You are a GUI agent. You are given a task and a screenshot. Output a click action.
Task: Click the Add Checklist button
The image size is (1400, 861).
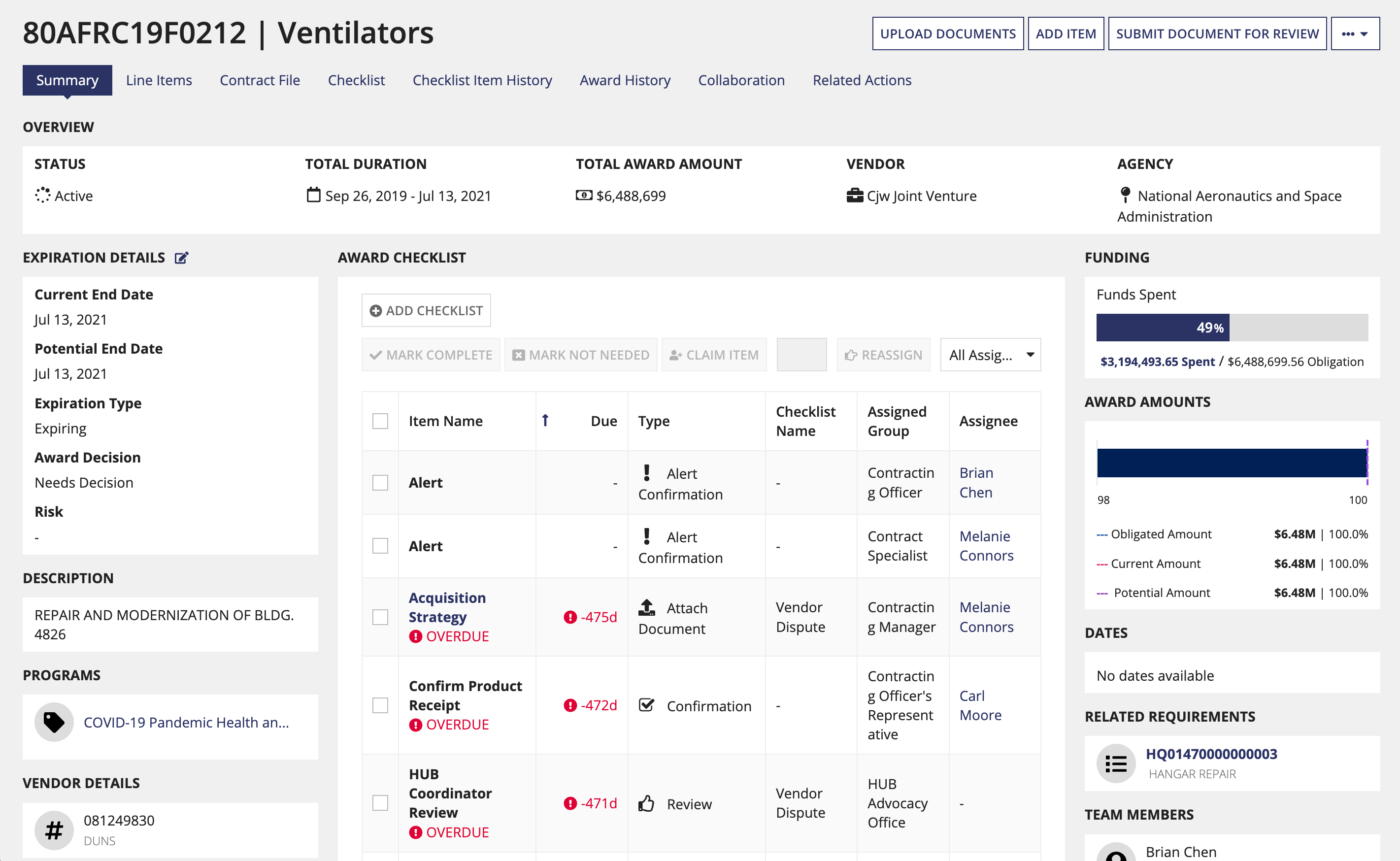[427, 310]
